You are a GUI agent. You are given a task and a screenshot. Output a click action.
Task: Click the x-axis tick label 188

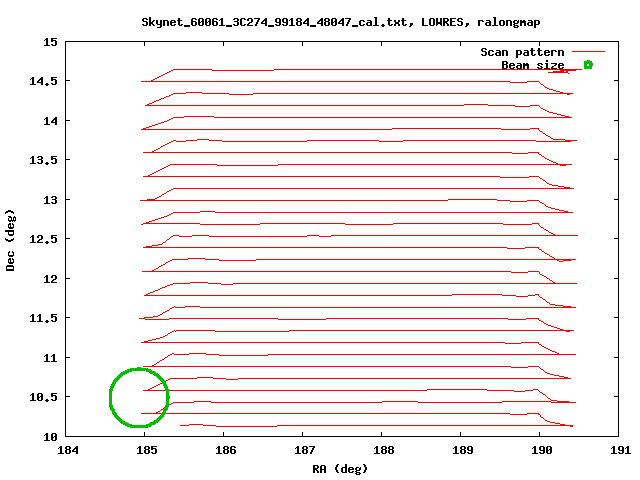tap(384, 450)
